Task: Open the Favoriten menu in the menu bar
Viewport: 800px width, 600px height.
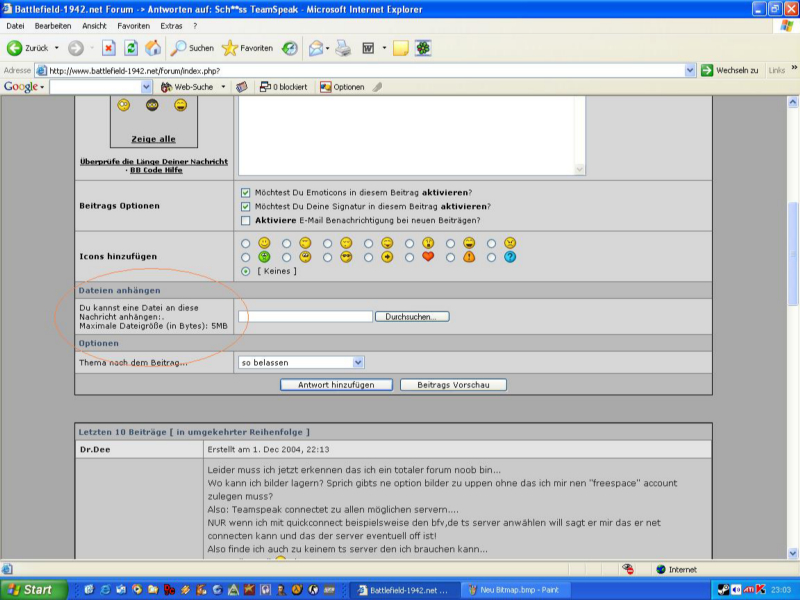Action: point(133,25)
